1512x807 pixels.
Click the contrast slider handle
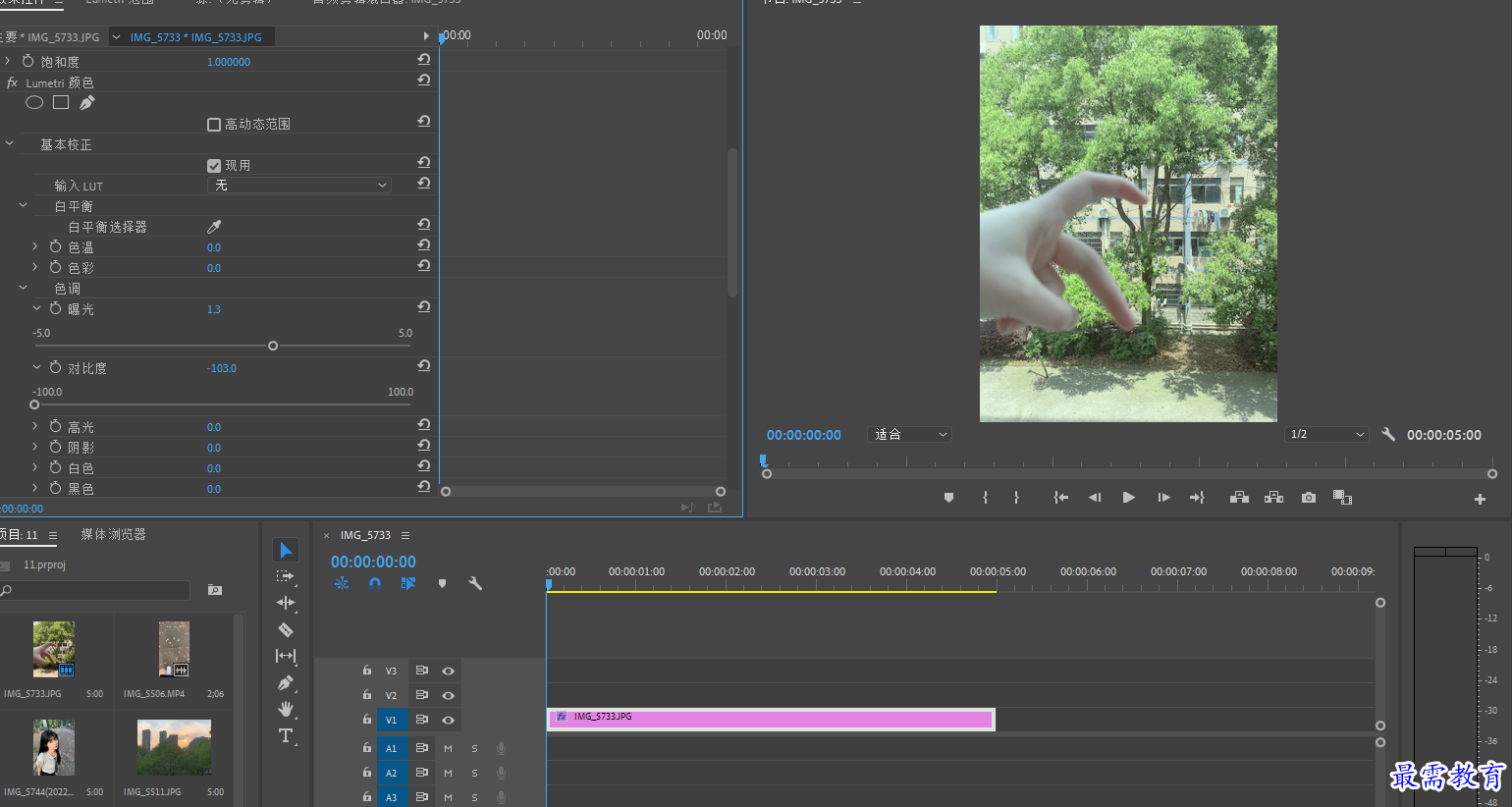tap(34, 404)
